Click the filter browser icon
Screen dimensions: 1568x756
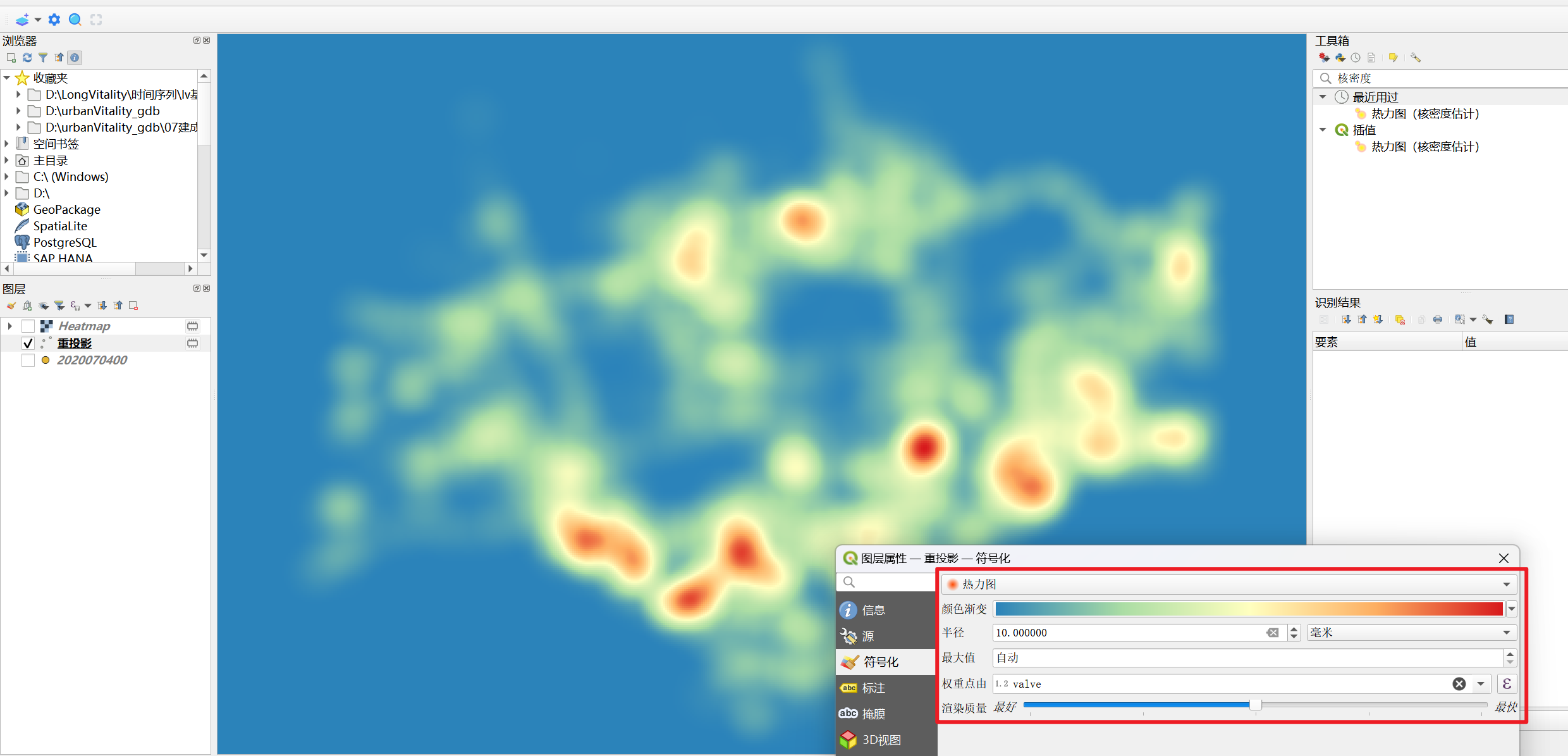tap(43, 58)
